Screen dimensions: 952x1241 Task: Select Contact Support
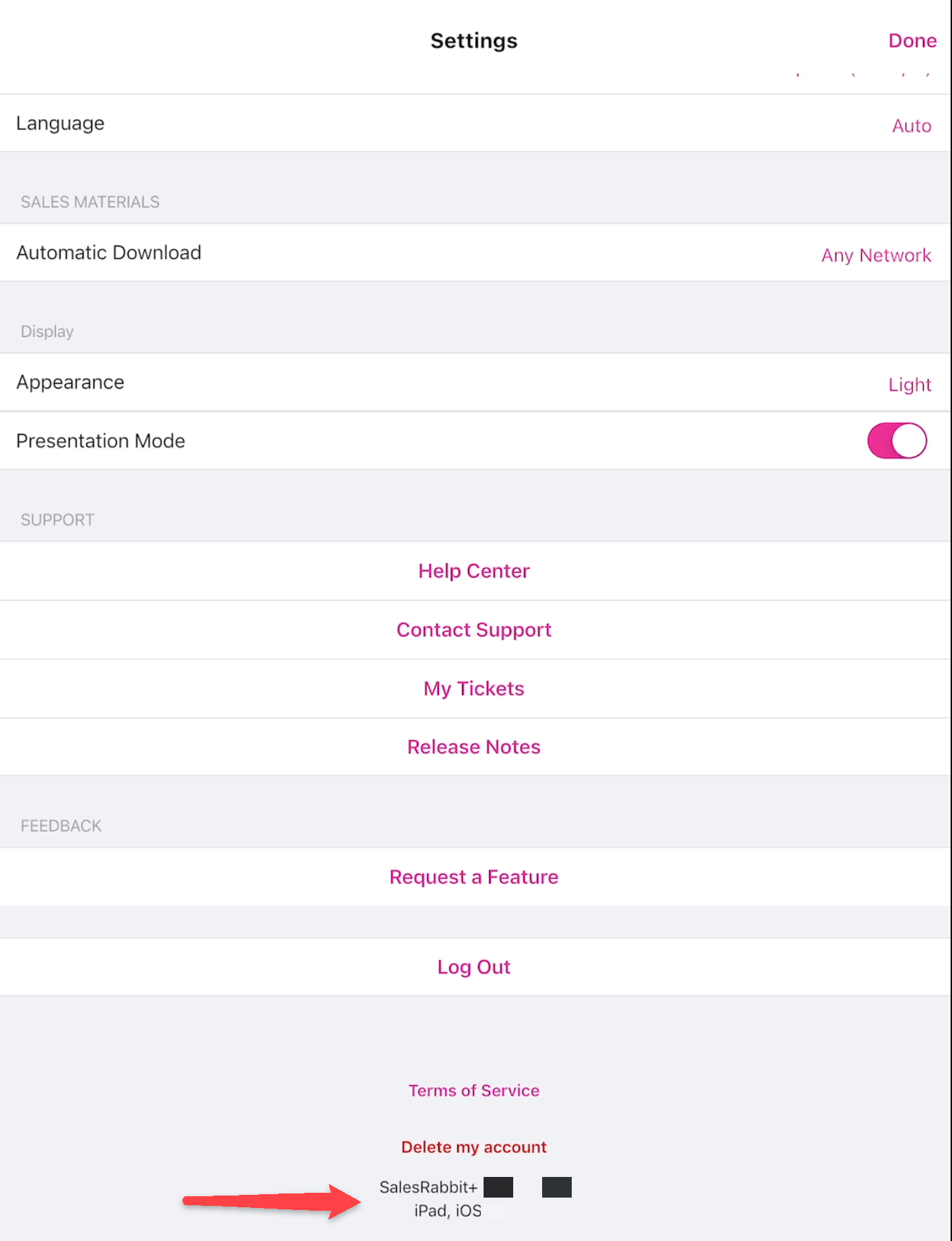474,629
